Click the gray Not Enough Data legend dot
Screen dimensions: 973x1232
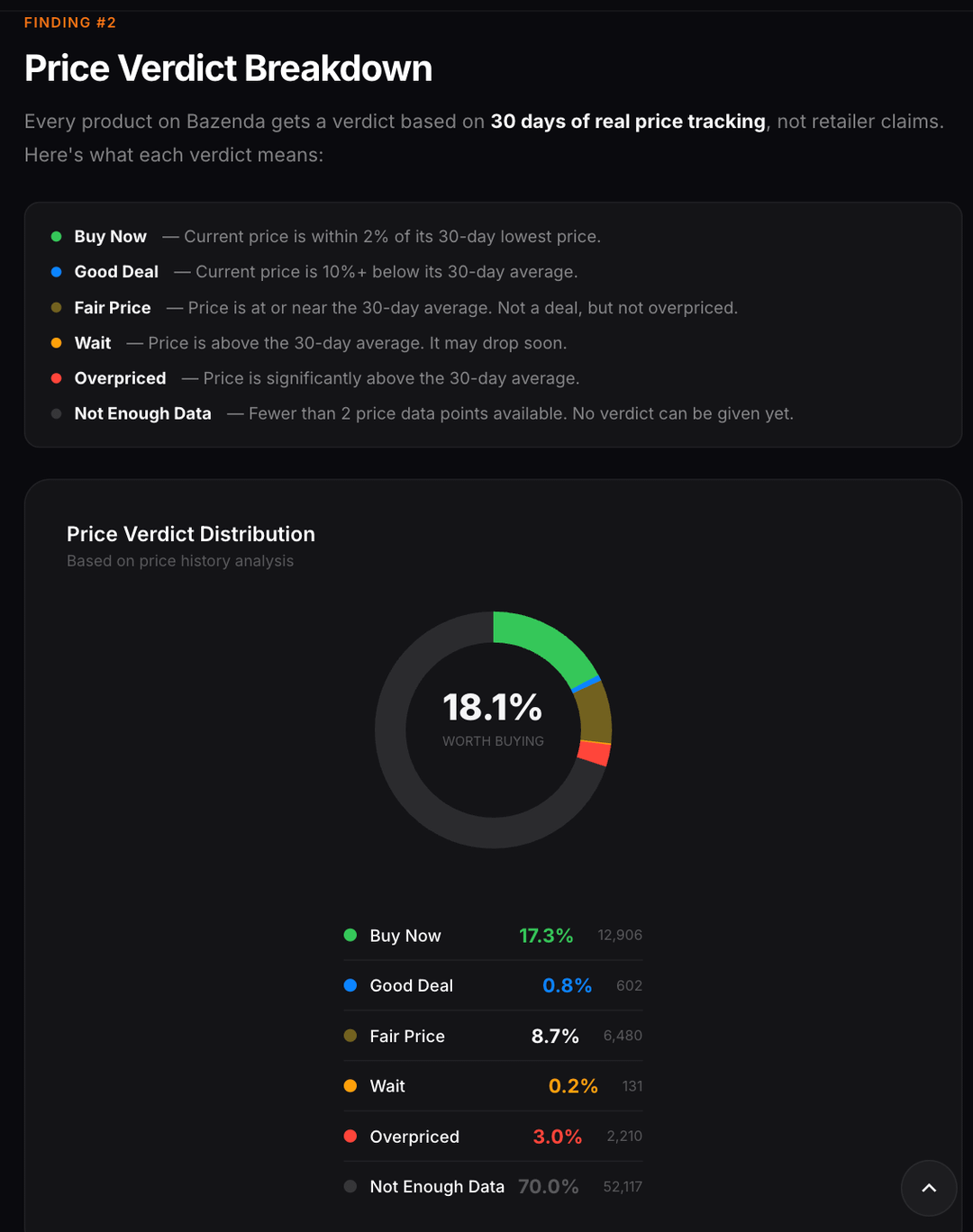350,1187
